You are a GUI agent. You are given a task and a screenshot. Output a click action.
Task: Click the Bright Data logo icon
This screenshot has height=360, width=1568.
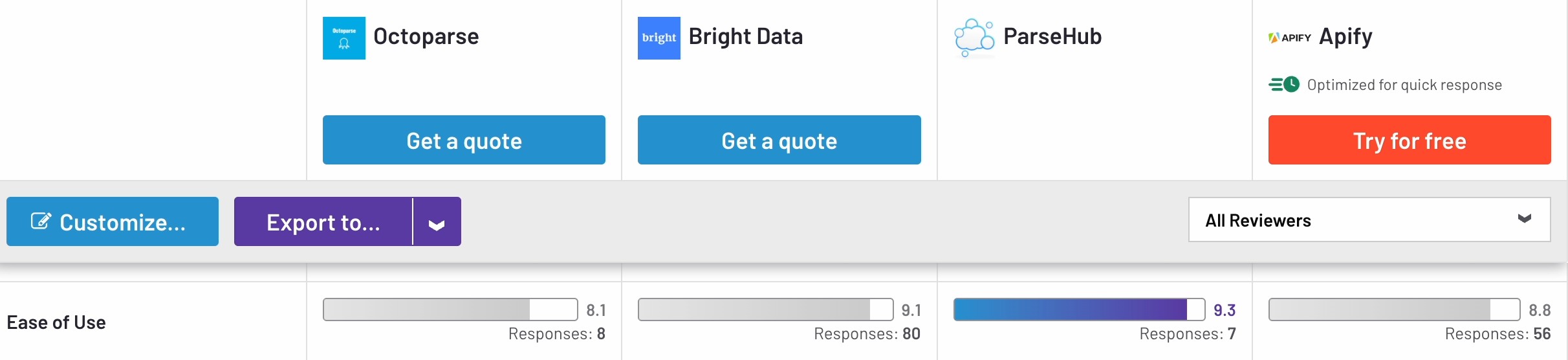tap(659, 38)
